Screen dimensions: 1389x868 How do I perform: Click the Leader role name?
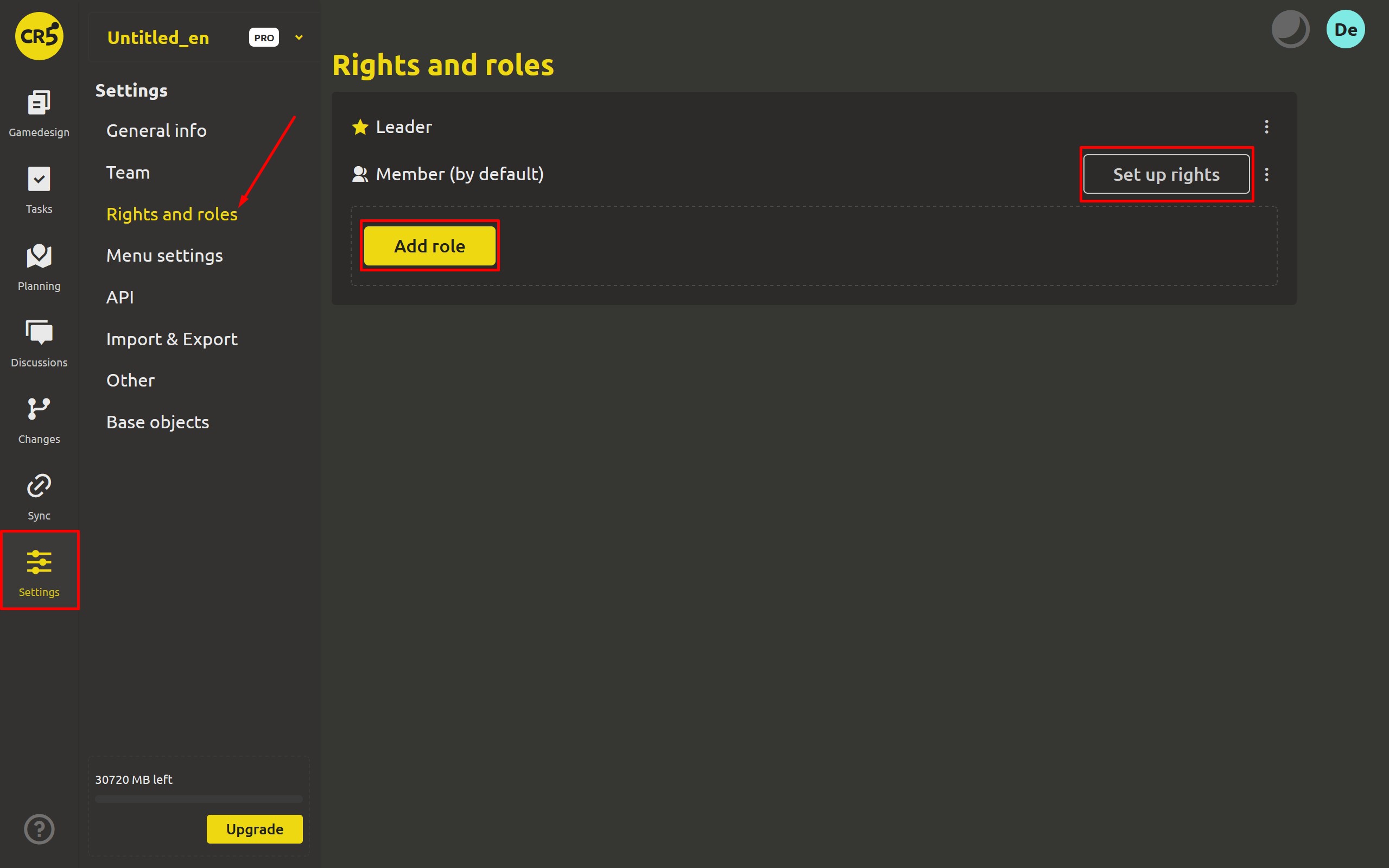point(403,127)
